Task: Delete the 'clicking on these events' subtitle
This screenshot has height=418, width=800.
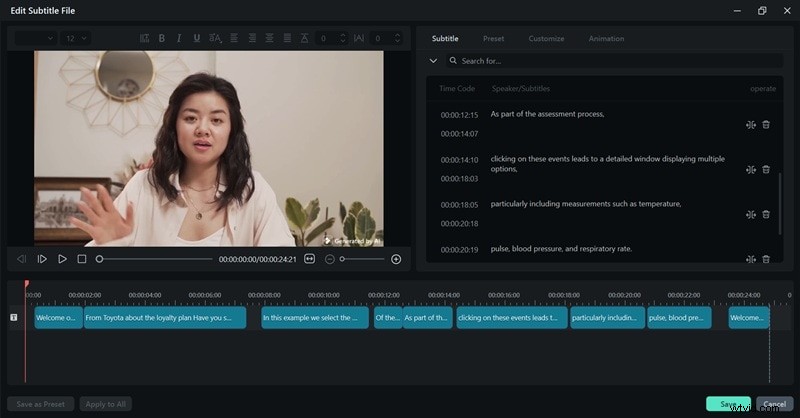Action: tap(766, 169)
